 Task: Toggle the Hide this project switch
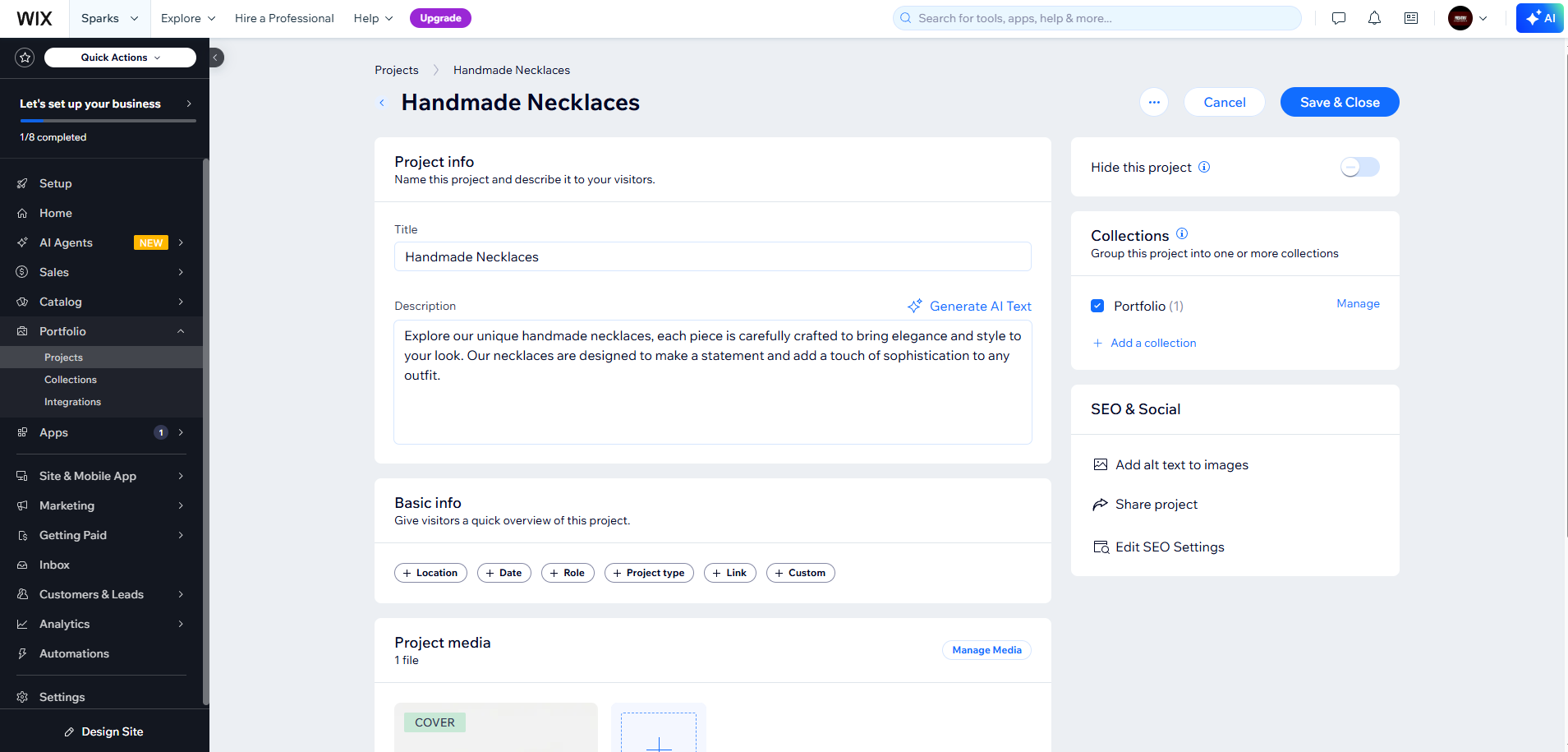[x=1359, y=167]
